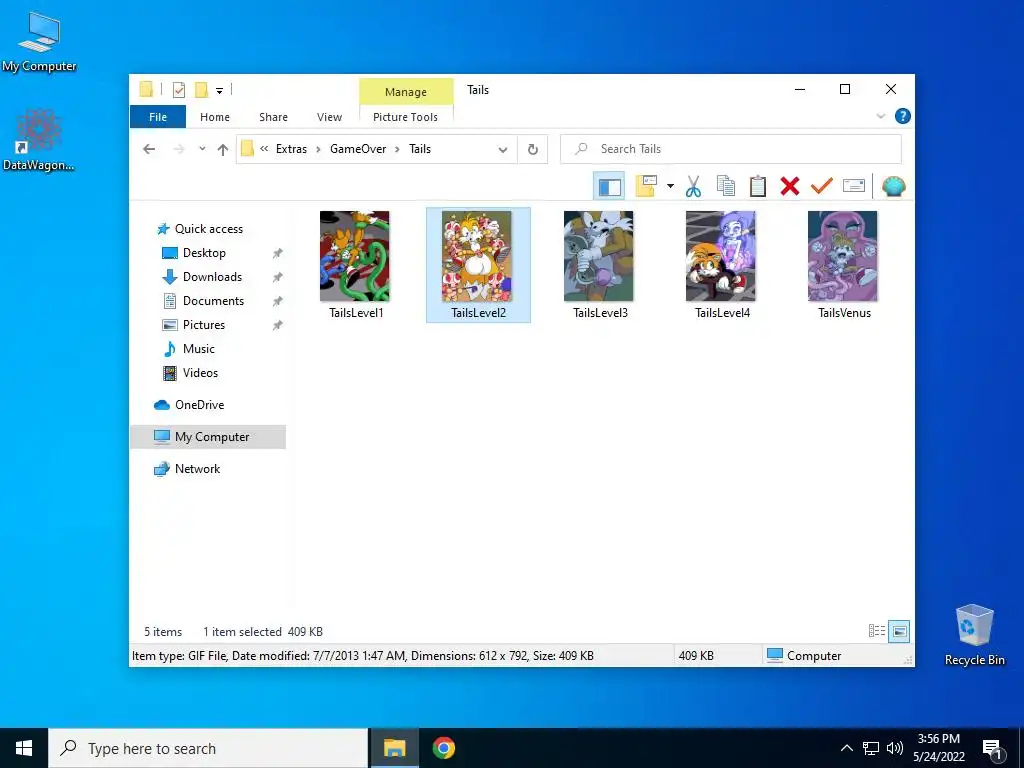Screen dimensions: 1024x768
Task: Expand the ribbon using the chevron
Action: click(x=880, y=116)
